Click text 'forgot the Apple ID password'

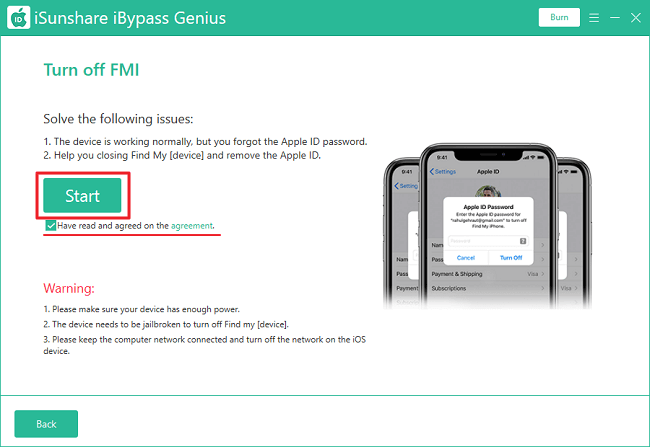click(x=300, y=141)
